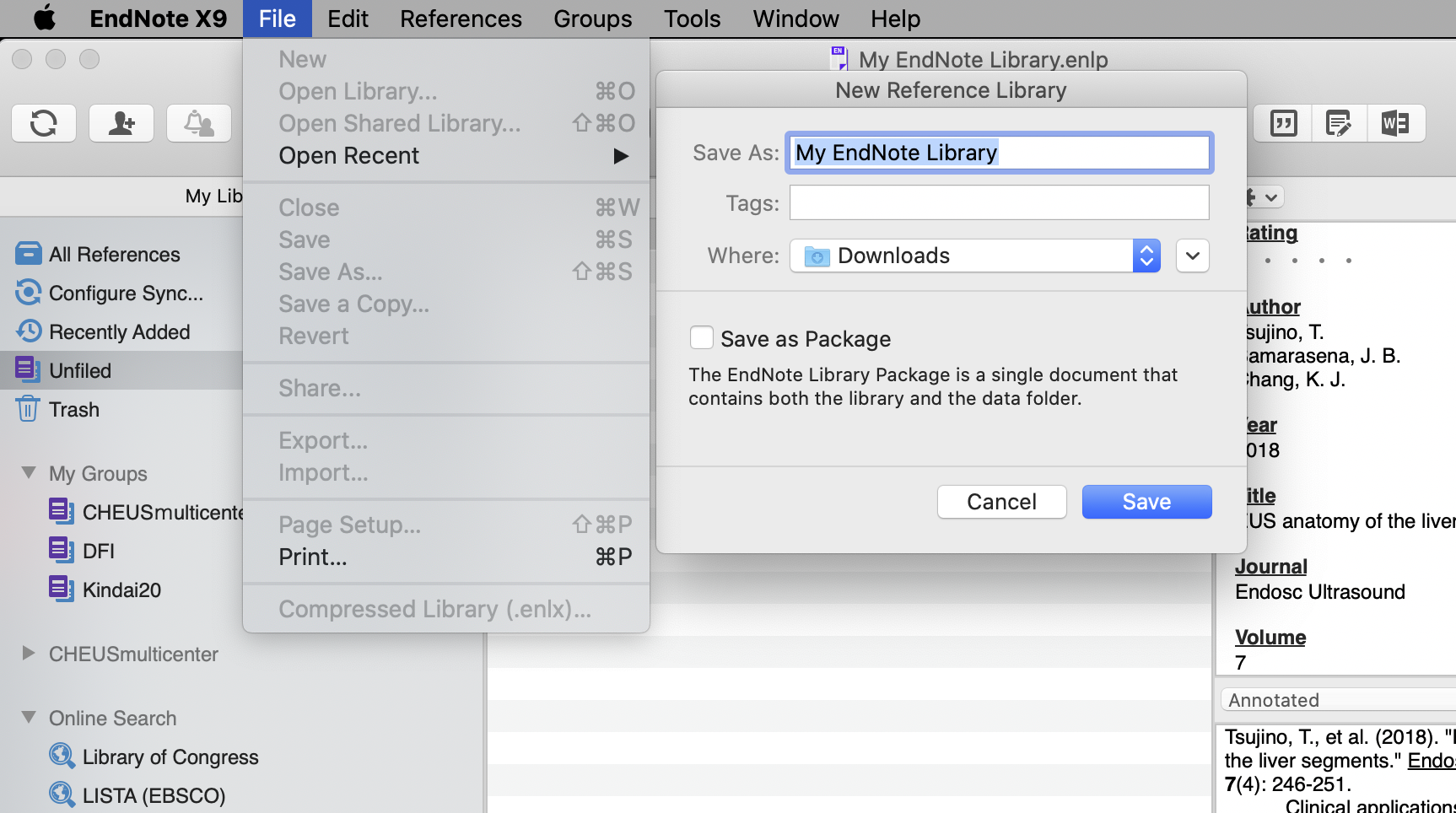Image resolution: width=1456 pixels, height=813 pixels.
Task: Click the activity feed bell icon
Action: point(199,123)
